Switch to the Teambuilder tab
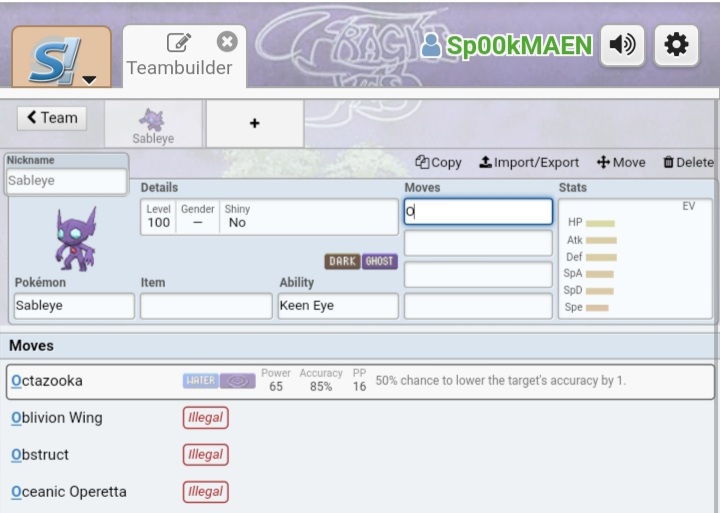The height and width of the screenshot is (513, 720). [x=184, y=57]
